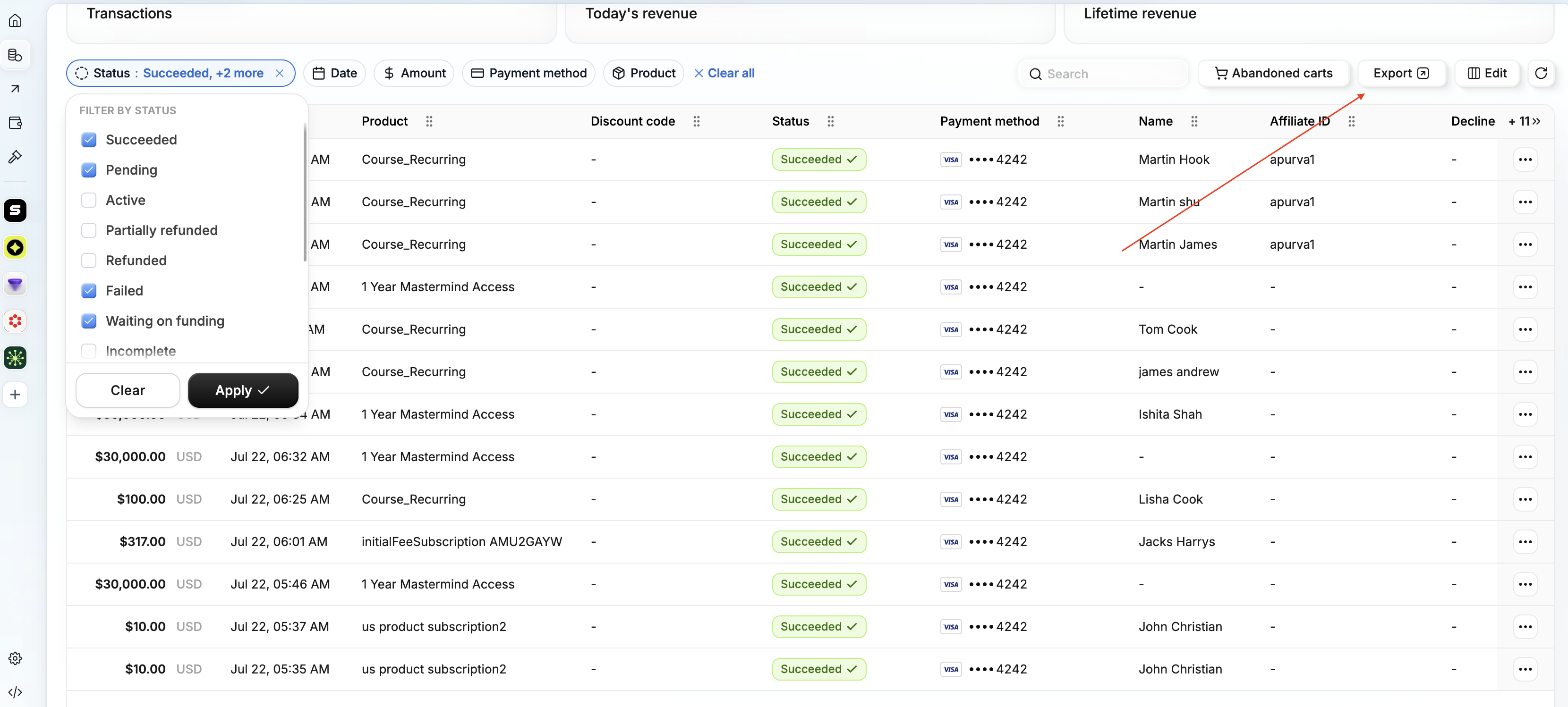This screenshot has width=1568, height=707.
Task: Click the name james andrew
Action: pyautogui.click(x=1178, y=372)
